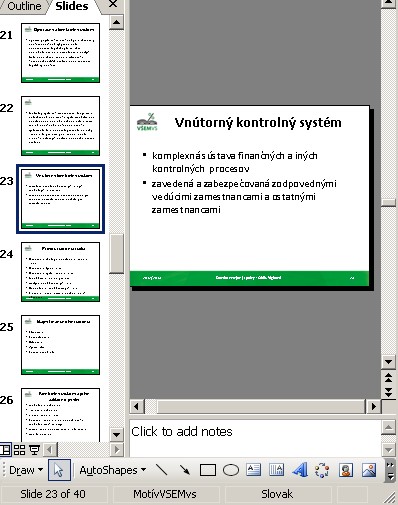This screenshot has height=505, width=398.
Task: Click down arrow of notes pane scrollbar
Action: (389, 450)
